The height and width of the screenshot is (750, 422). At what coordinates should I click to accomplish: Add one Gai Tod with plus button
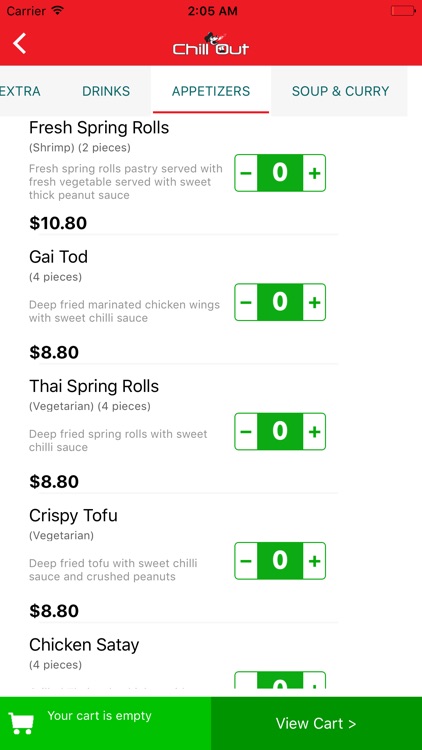(x=314, y=302)
